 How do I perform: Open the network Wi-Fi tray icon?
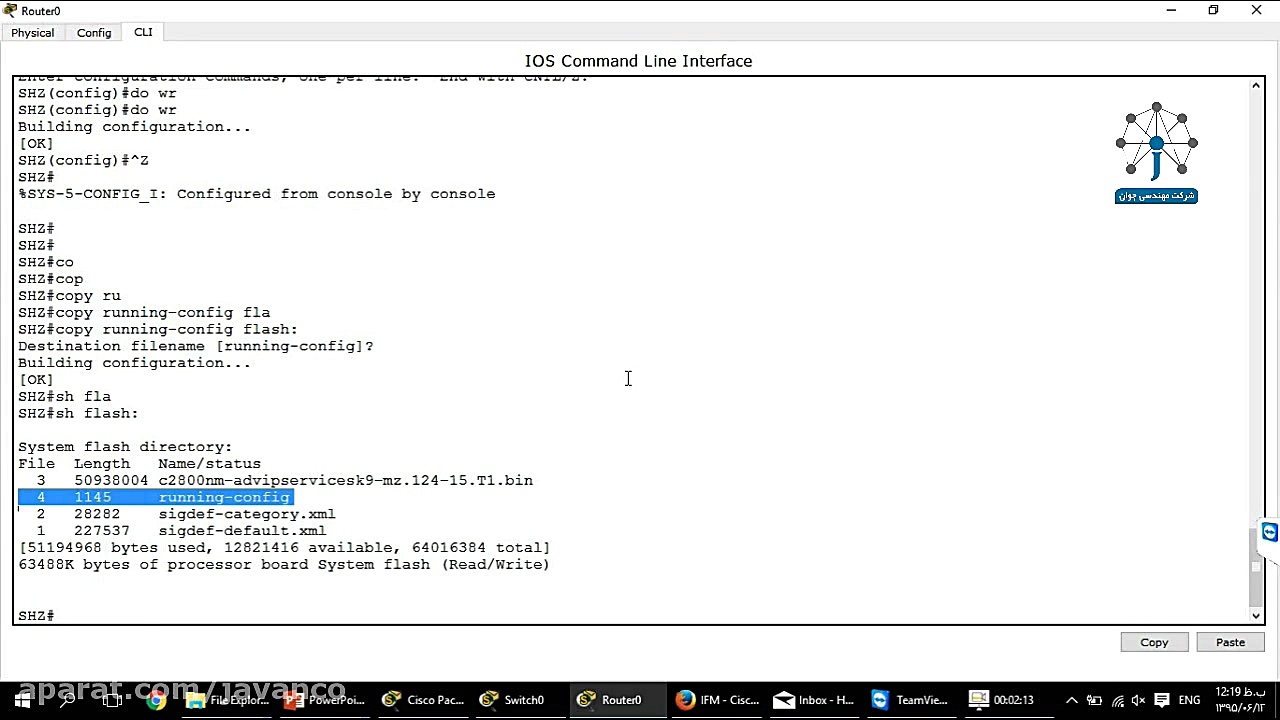1118,700
